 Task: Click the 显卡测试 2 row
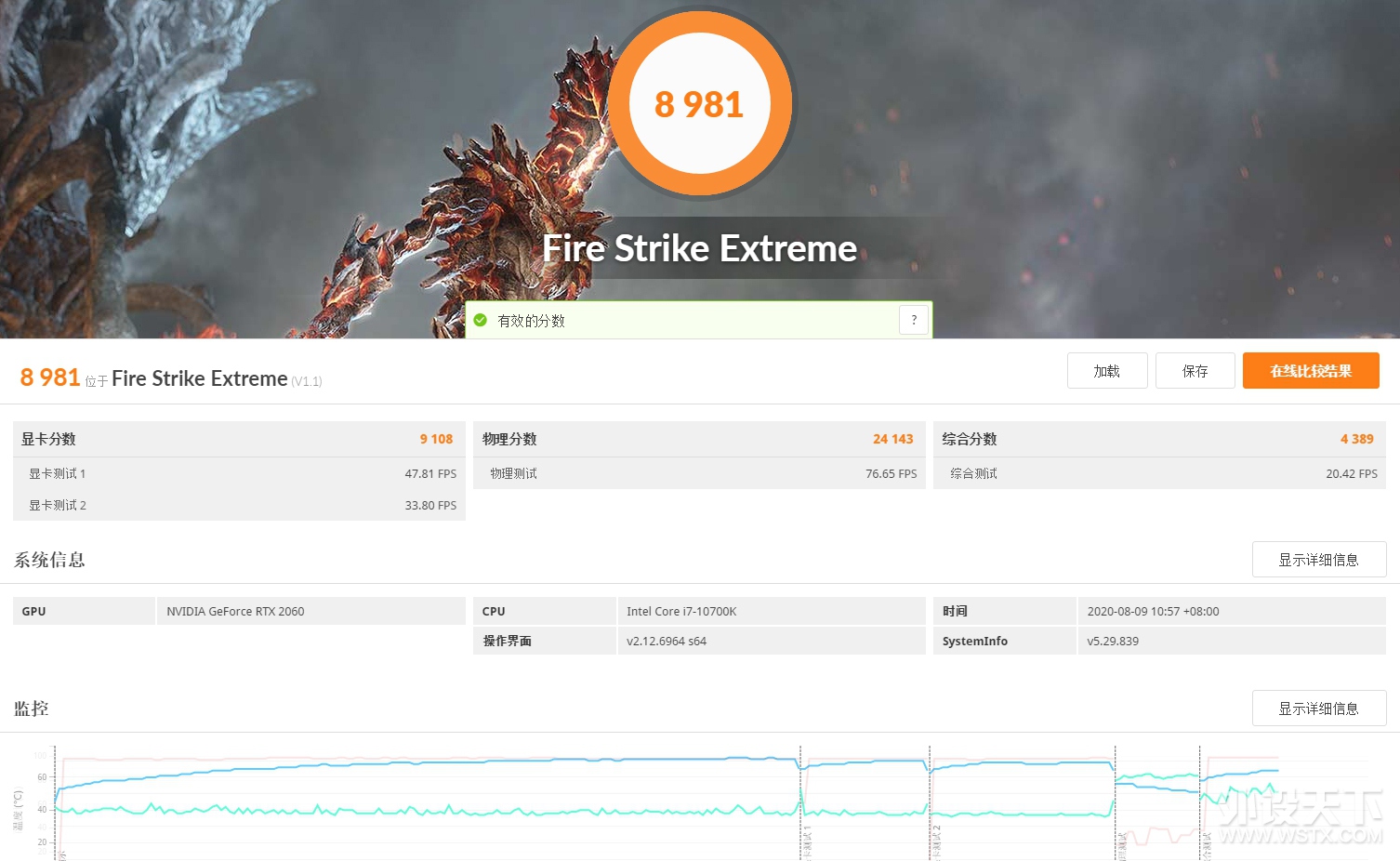tap(239, 505)
